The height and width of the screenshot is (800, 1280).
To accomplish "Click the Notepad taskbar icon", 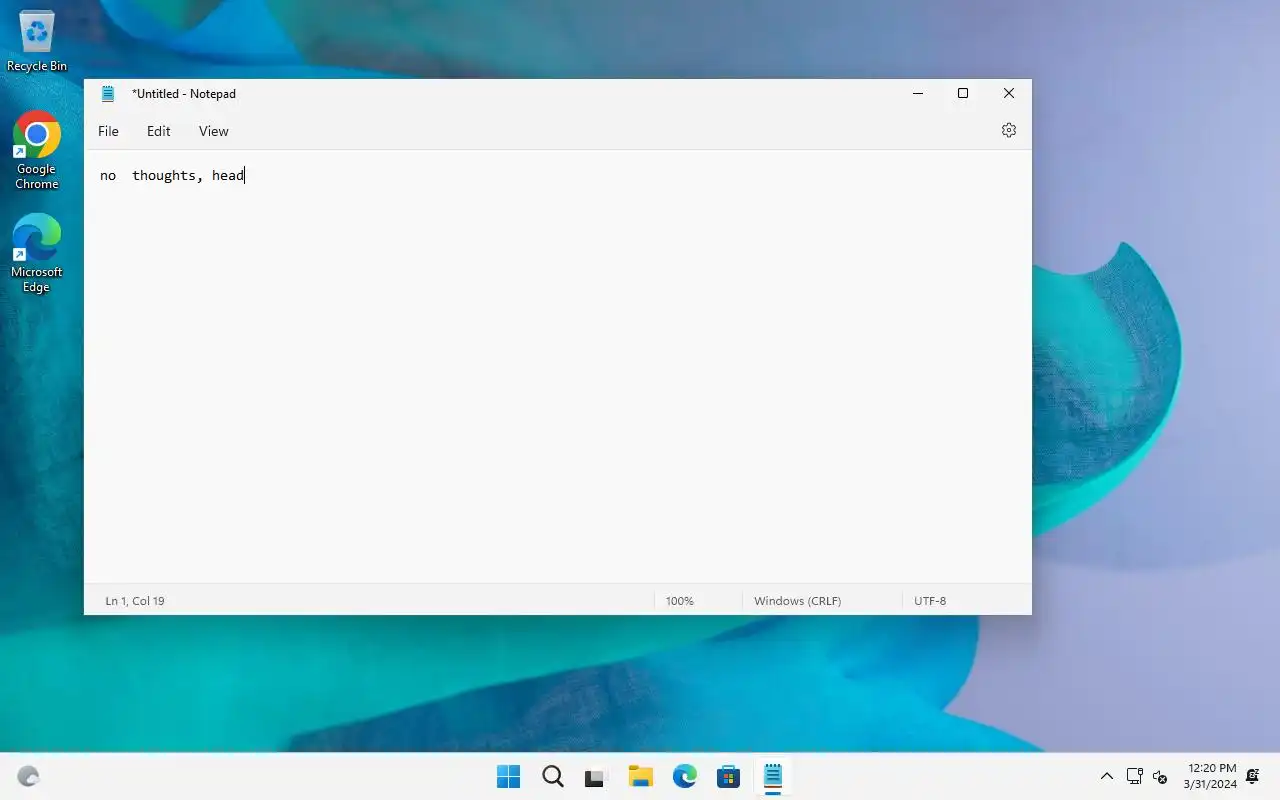I will click(772, 776).
